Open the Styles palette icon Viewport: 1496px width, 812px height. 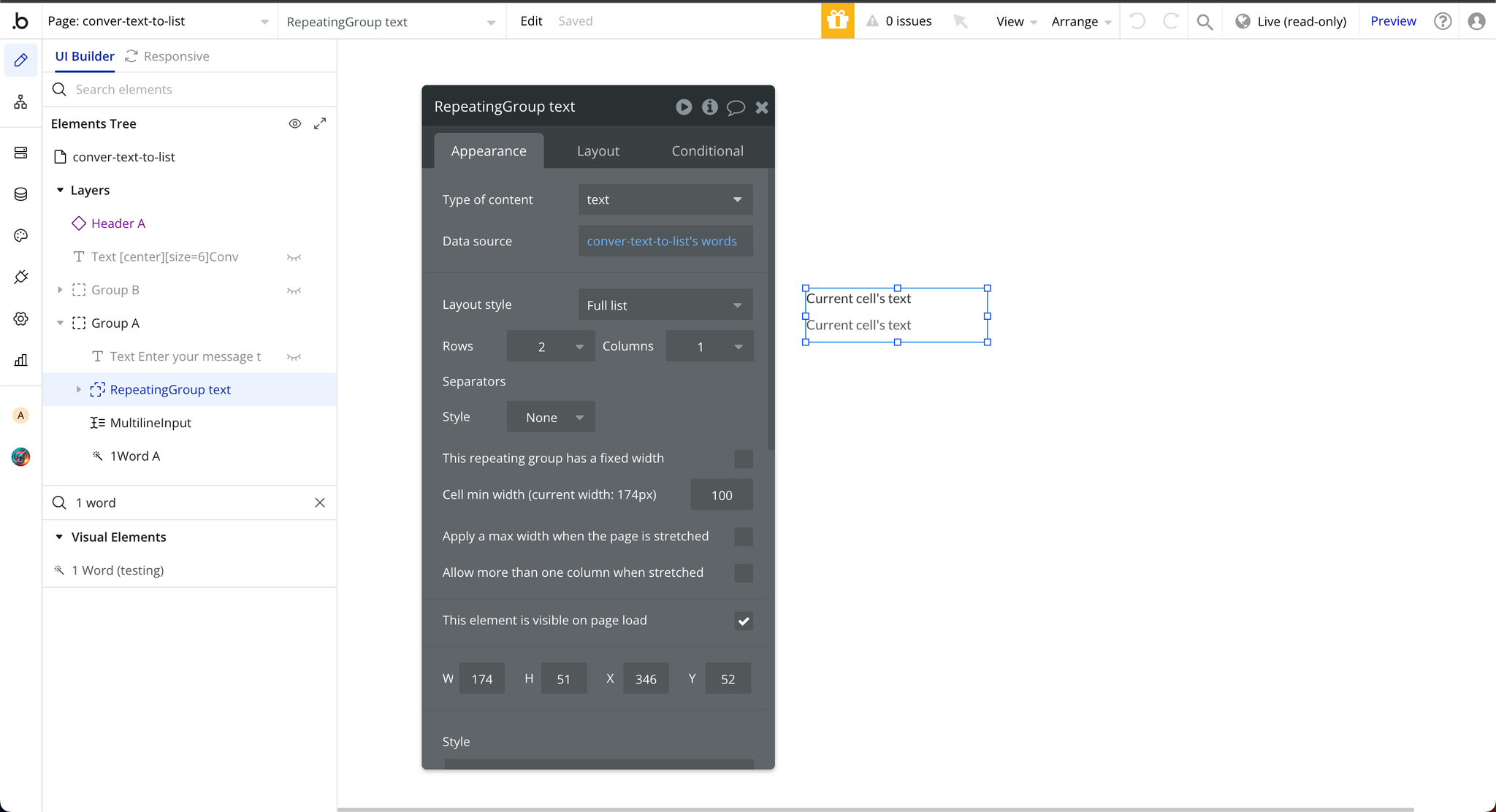point(21,235)
